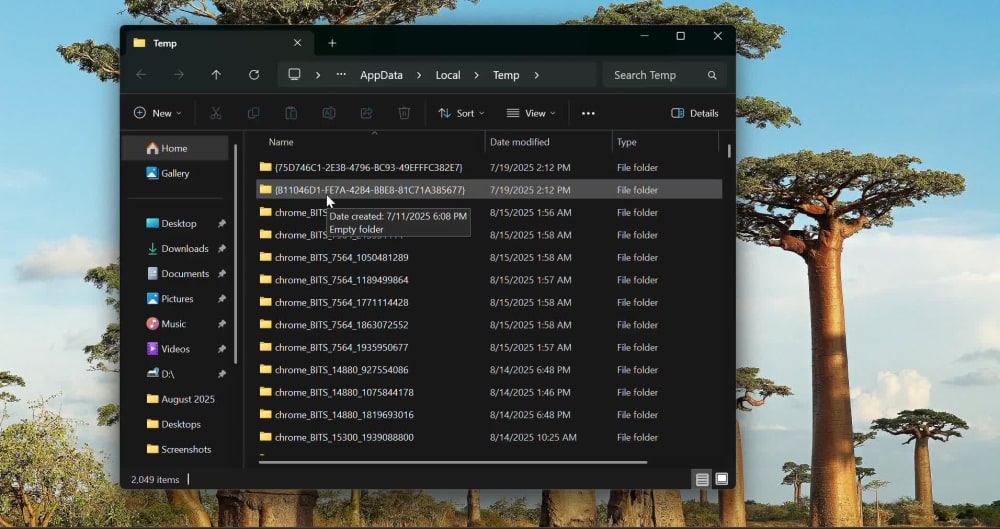Open the New dropdown menu
This screenshot has width=1000, height=529.
(x=158, y=113)
